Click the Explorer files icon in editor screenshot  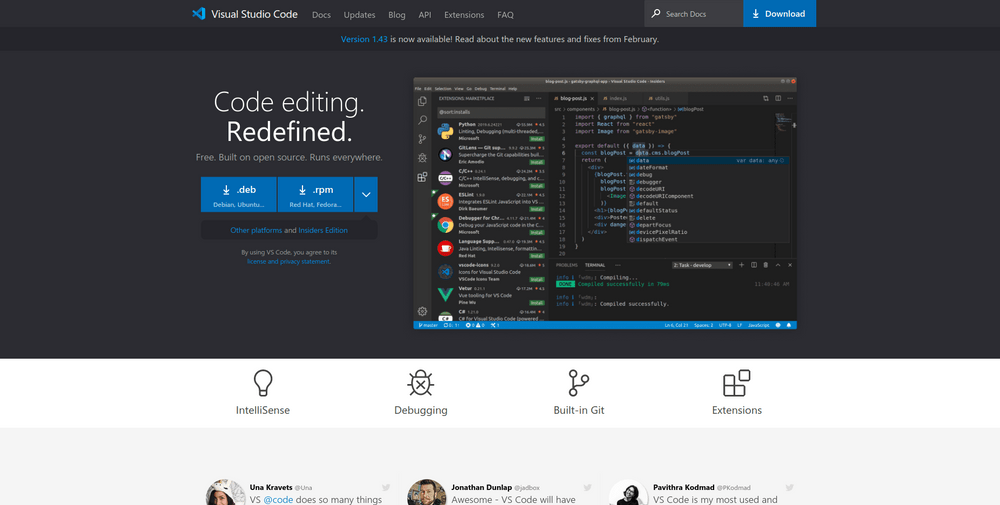coord(422,101)
